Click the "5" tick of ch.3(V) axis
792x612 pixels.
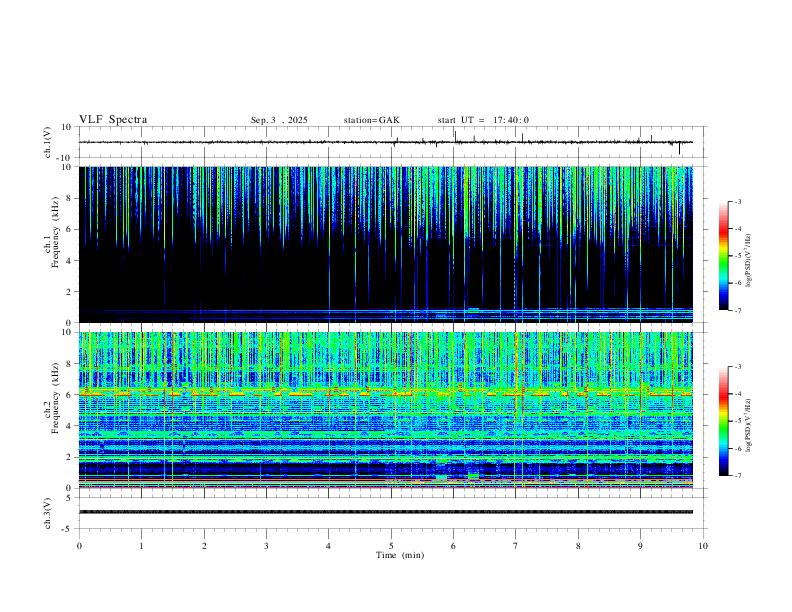point(70,497)
